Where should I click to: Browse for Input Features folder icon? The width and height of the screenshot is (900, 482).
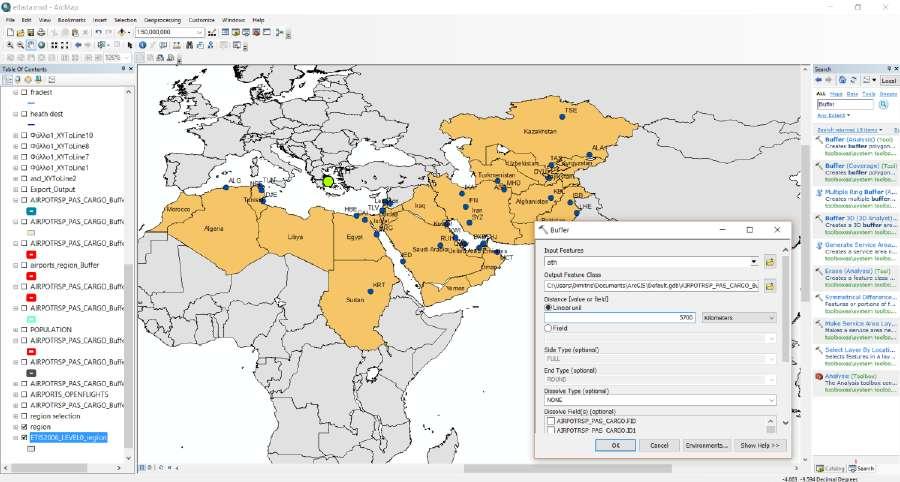click(x=770, y=262)
